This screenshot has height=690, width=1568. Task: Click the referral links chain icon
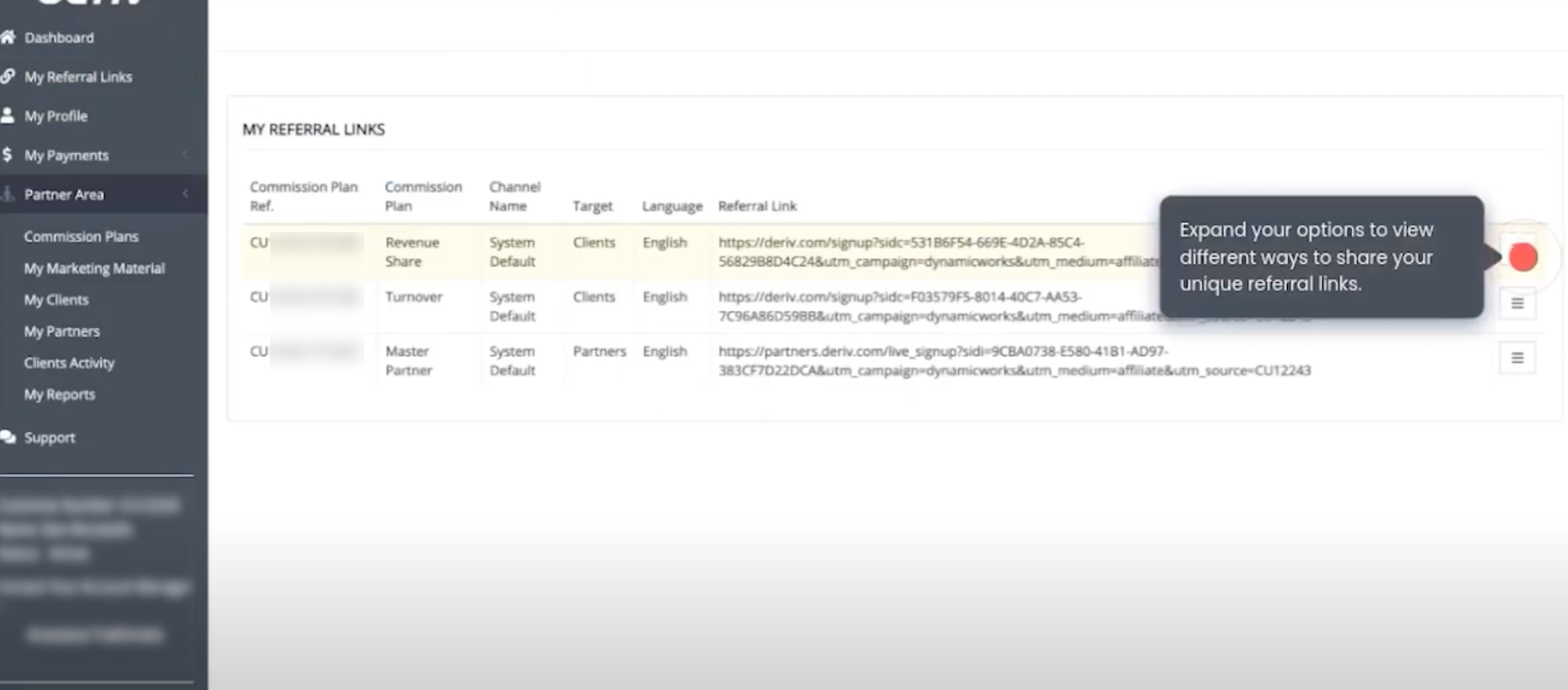(8, 77)
